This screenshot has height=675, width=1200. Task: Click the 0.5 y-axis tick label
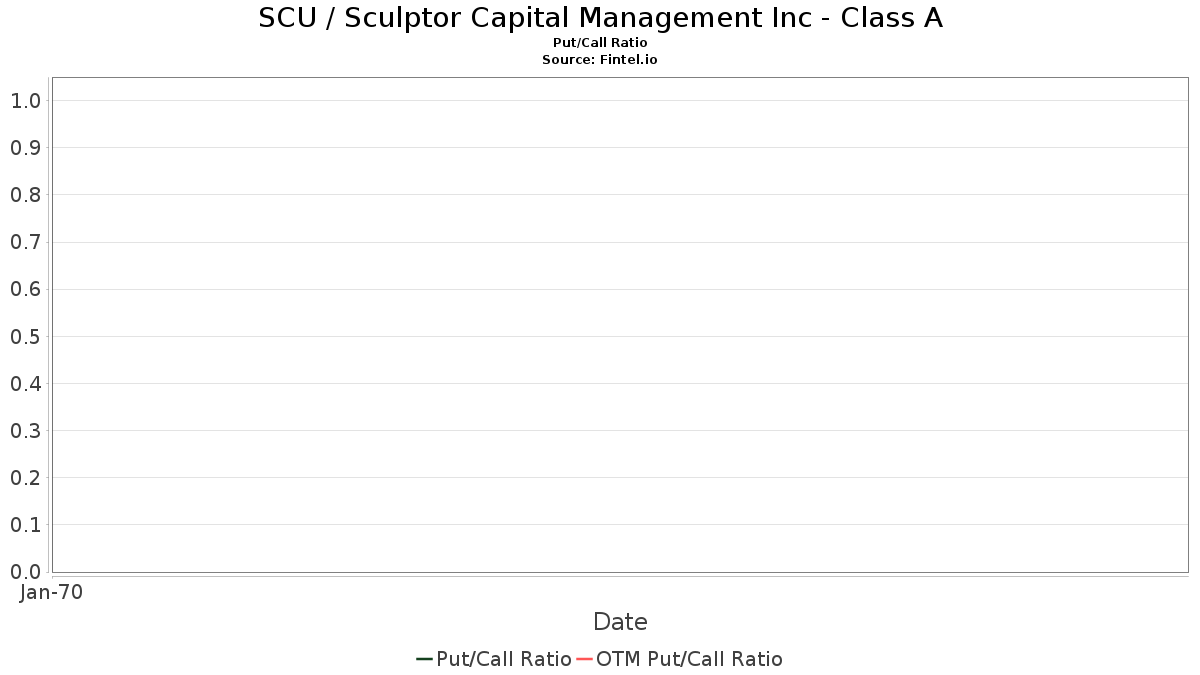tap(26, 336)
